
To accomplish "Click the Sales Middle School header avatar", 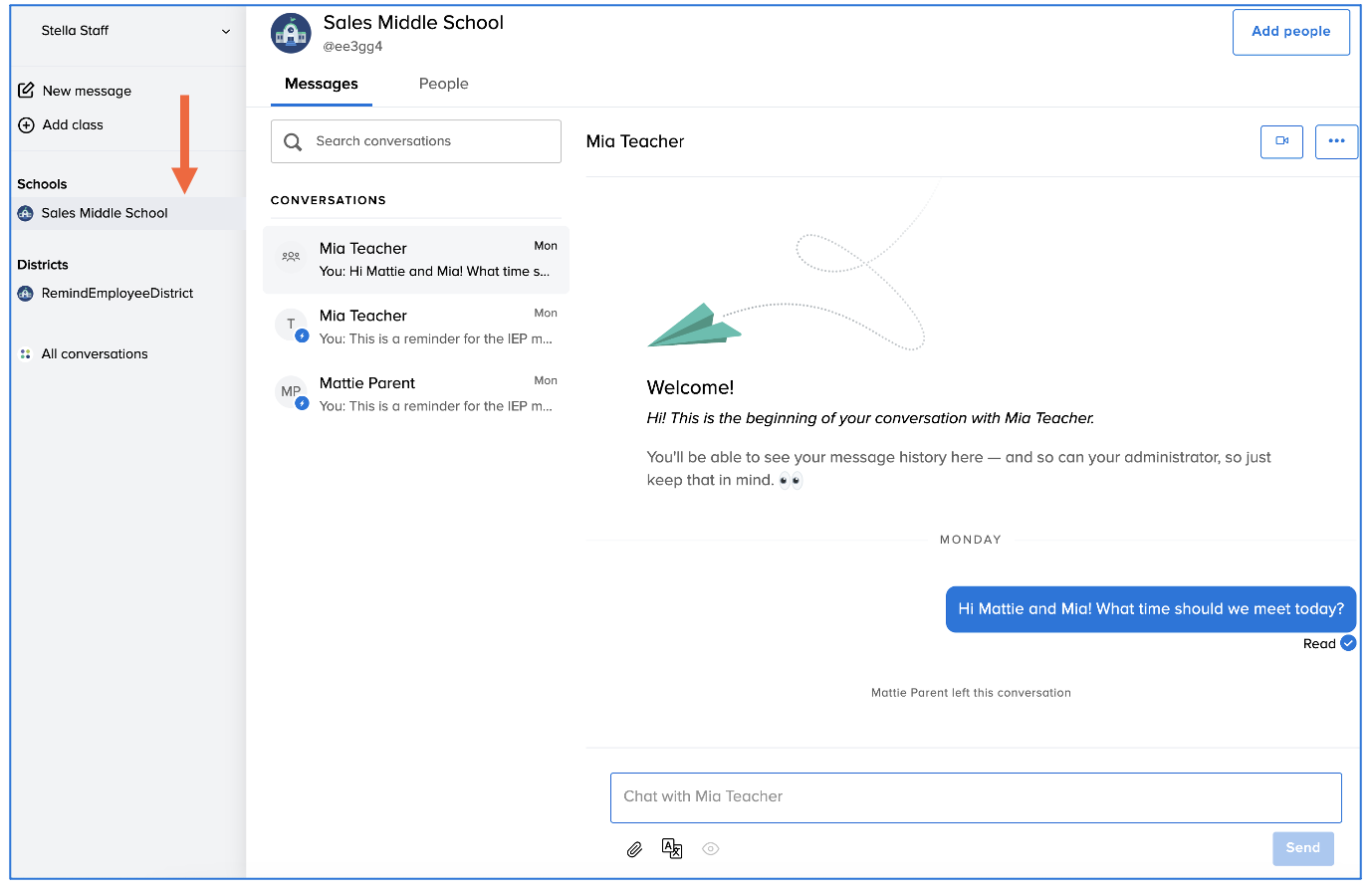I will (x=291, y=34).
